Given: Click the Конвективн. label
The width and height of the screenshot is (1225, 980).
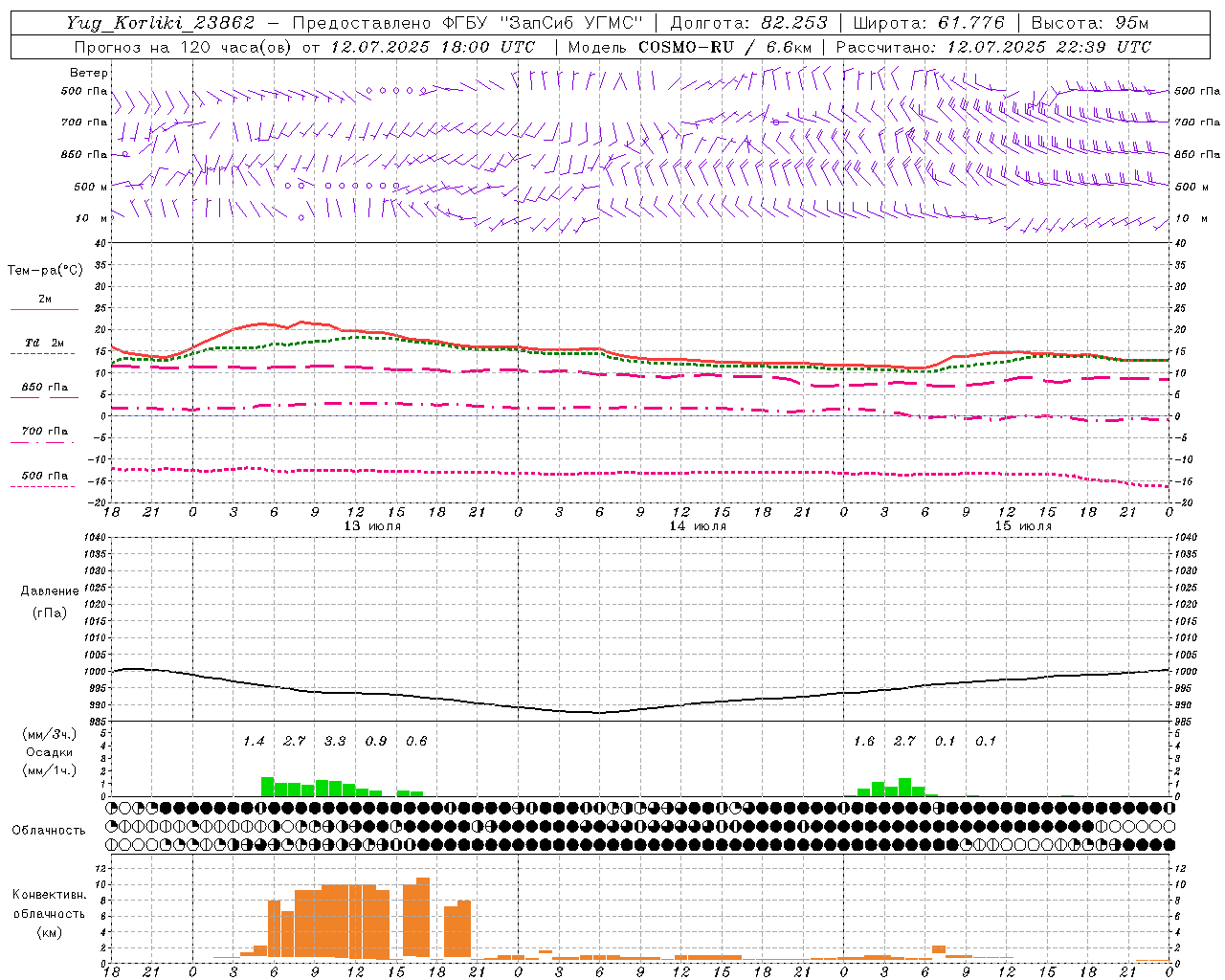Looking at the screenshot, I should click(50, 895).
